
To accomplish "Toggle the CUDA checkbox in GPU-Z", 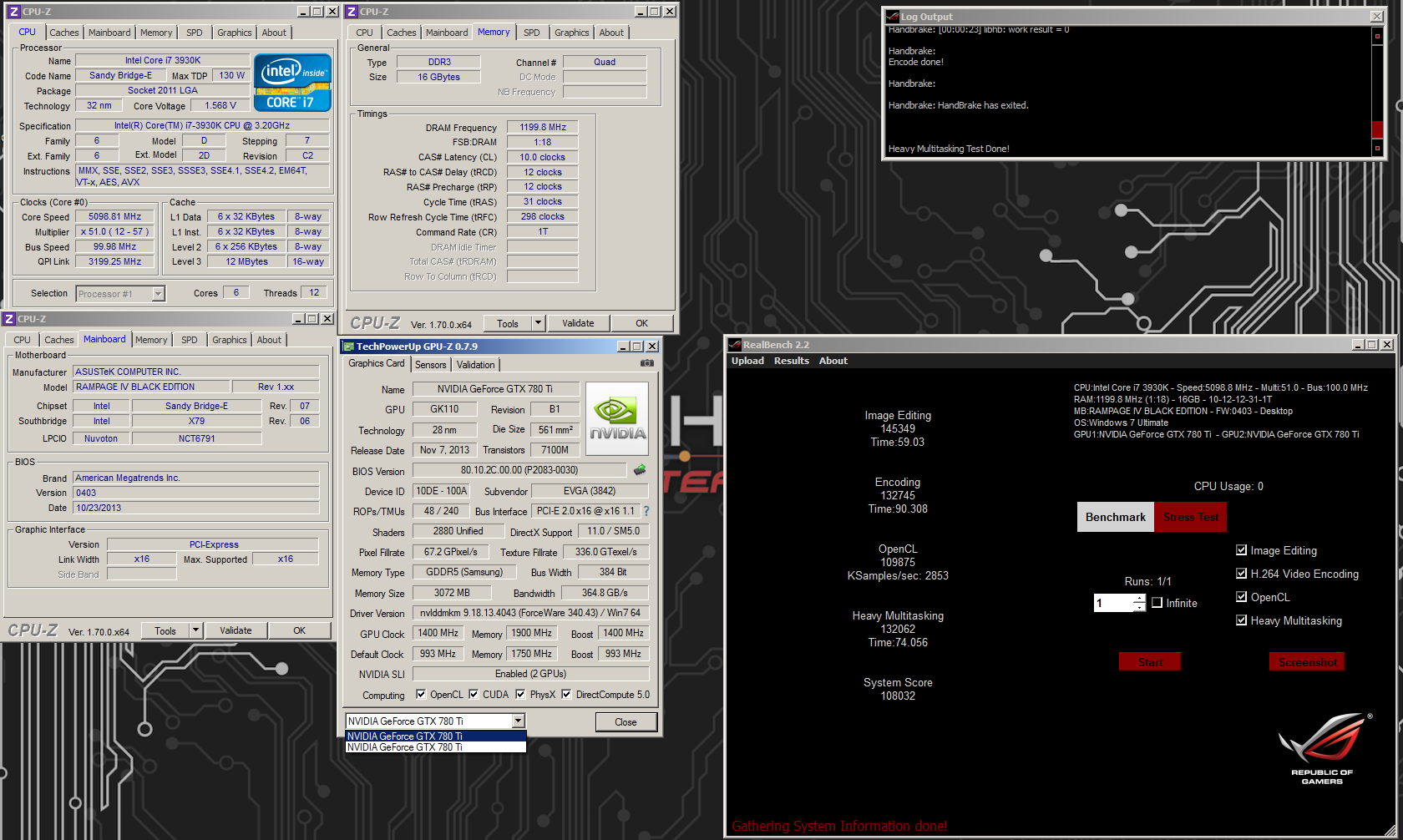I will click(474, 695).
